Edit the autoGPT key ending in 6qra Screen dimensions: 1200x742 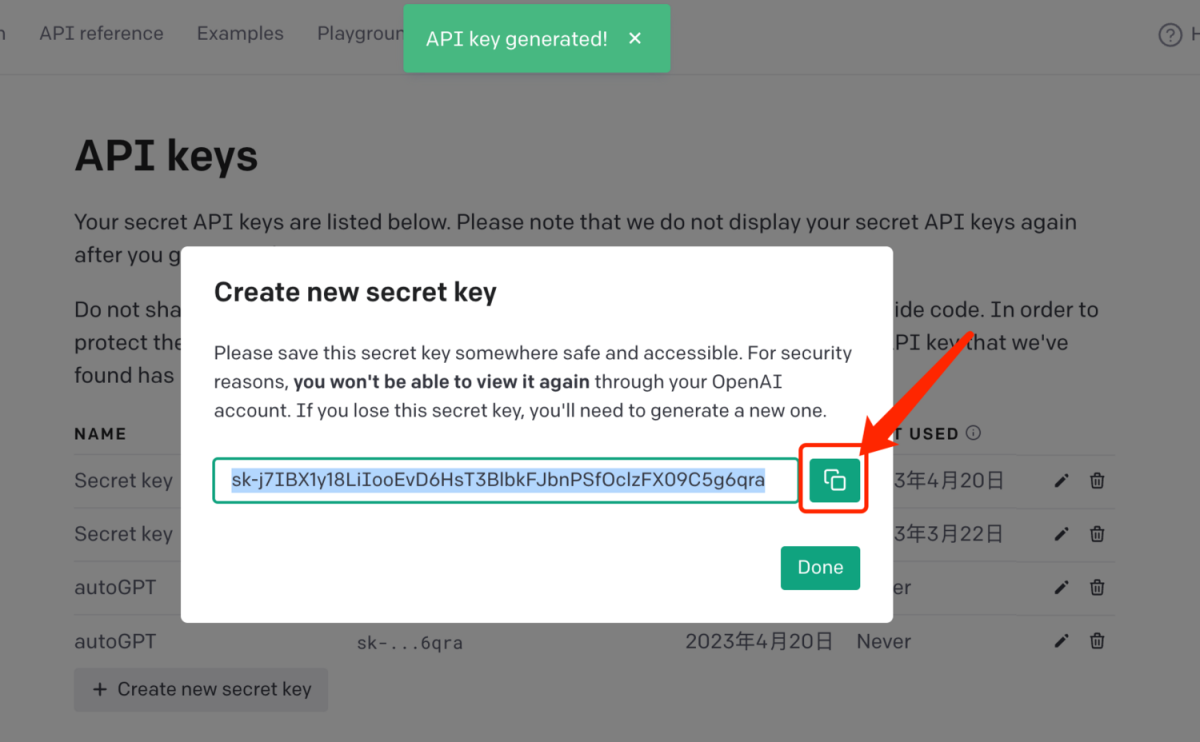[x=1061, y=641]
